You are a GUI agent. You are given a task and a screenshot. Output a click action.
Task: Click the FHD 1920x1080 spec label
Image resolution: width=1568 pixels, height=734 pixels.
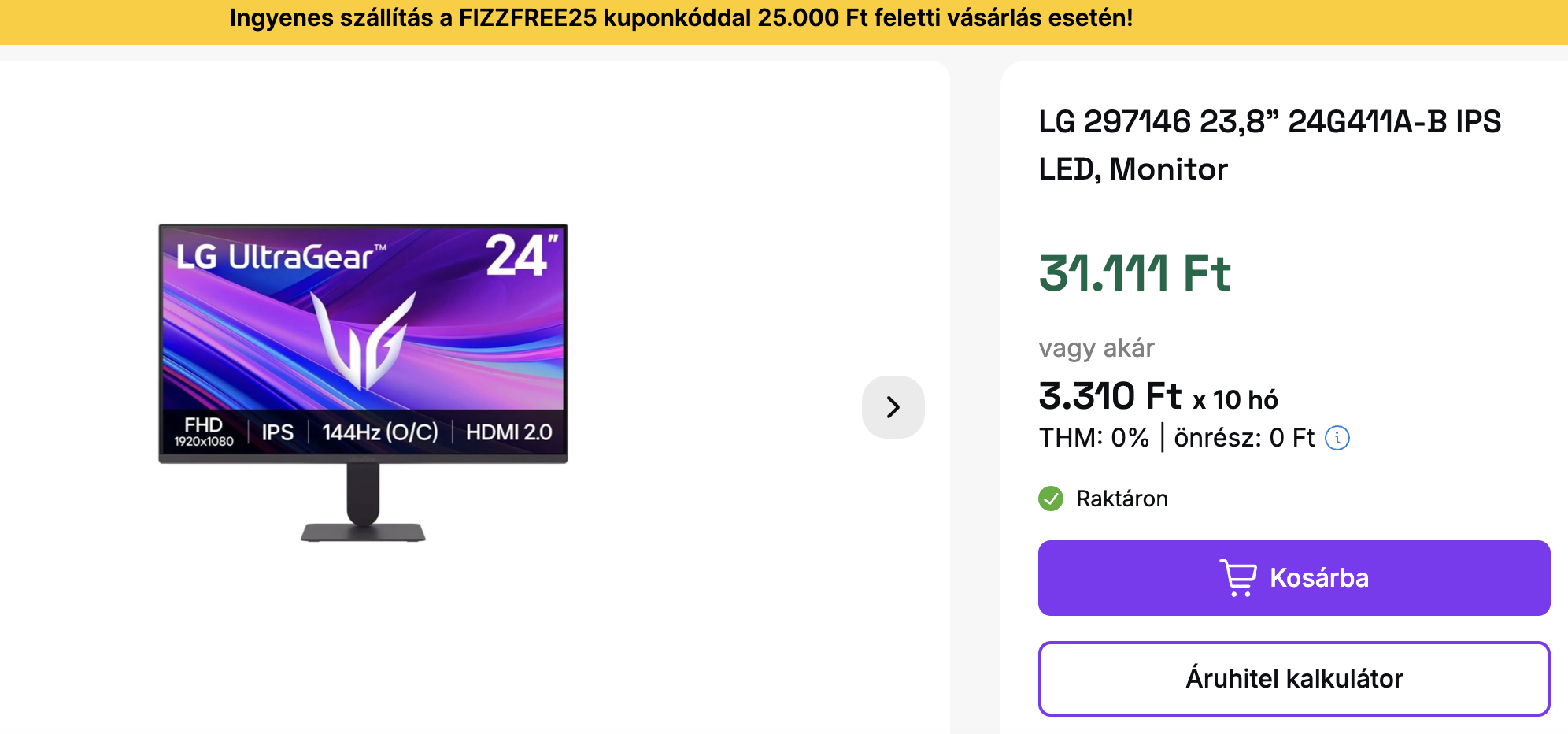point(204,432)
